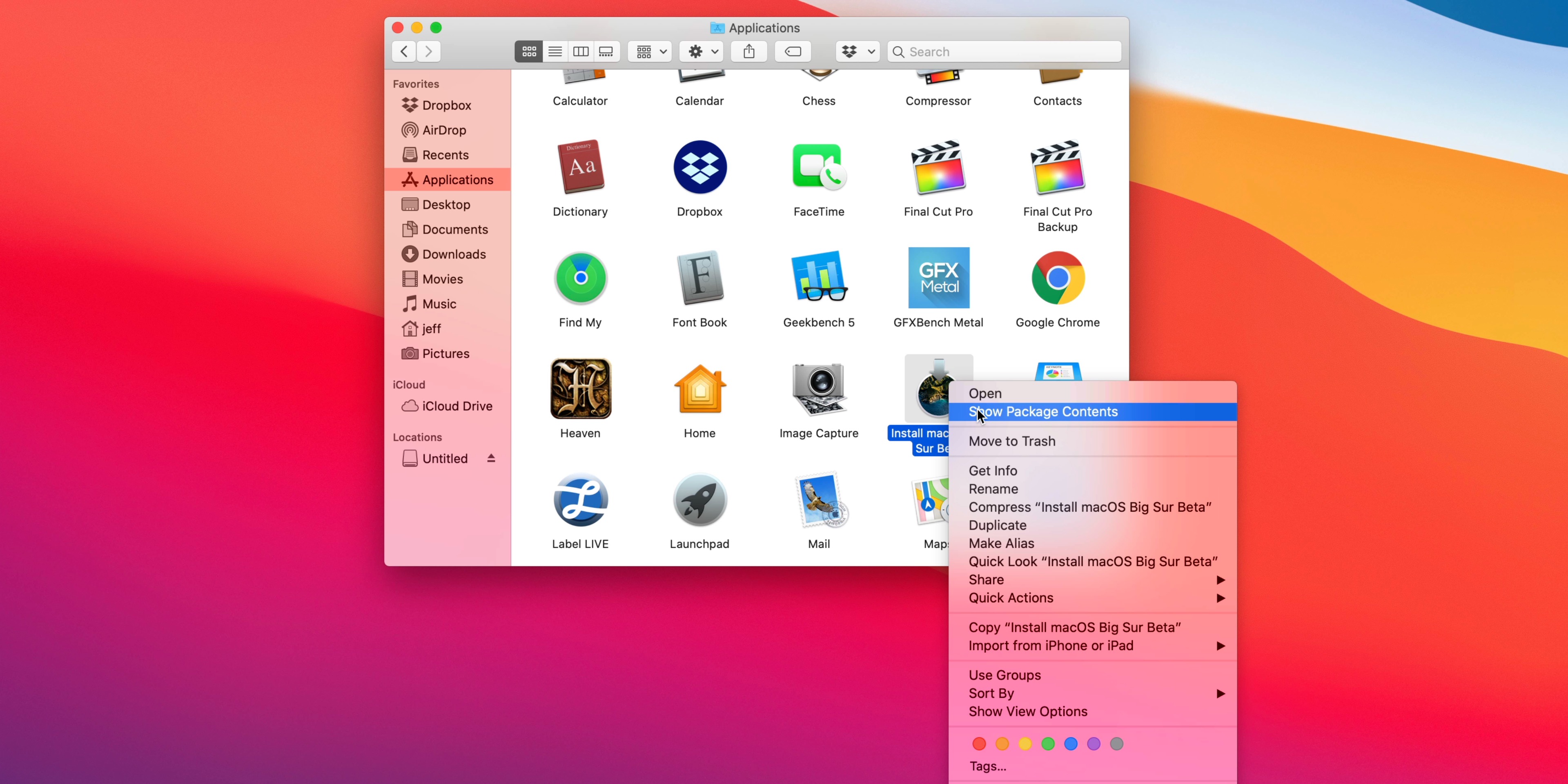The height and width of the screenshot is (784, 1568).
Task: Open the action gear menu
Action: [x=701, y=51]
